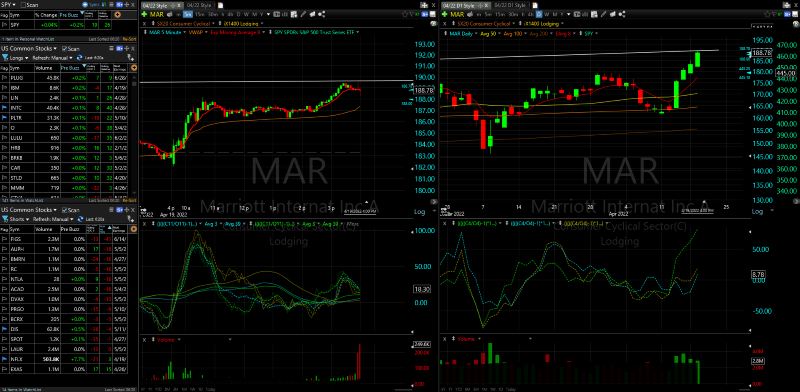The height and width of the screenshot is (392, 800).
Task: Click the share icon on the daily chart toolbar
Action: (x=622, y=14)
